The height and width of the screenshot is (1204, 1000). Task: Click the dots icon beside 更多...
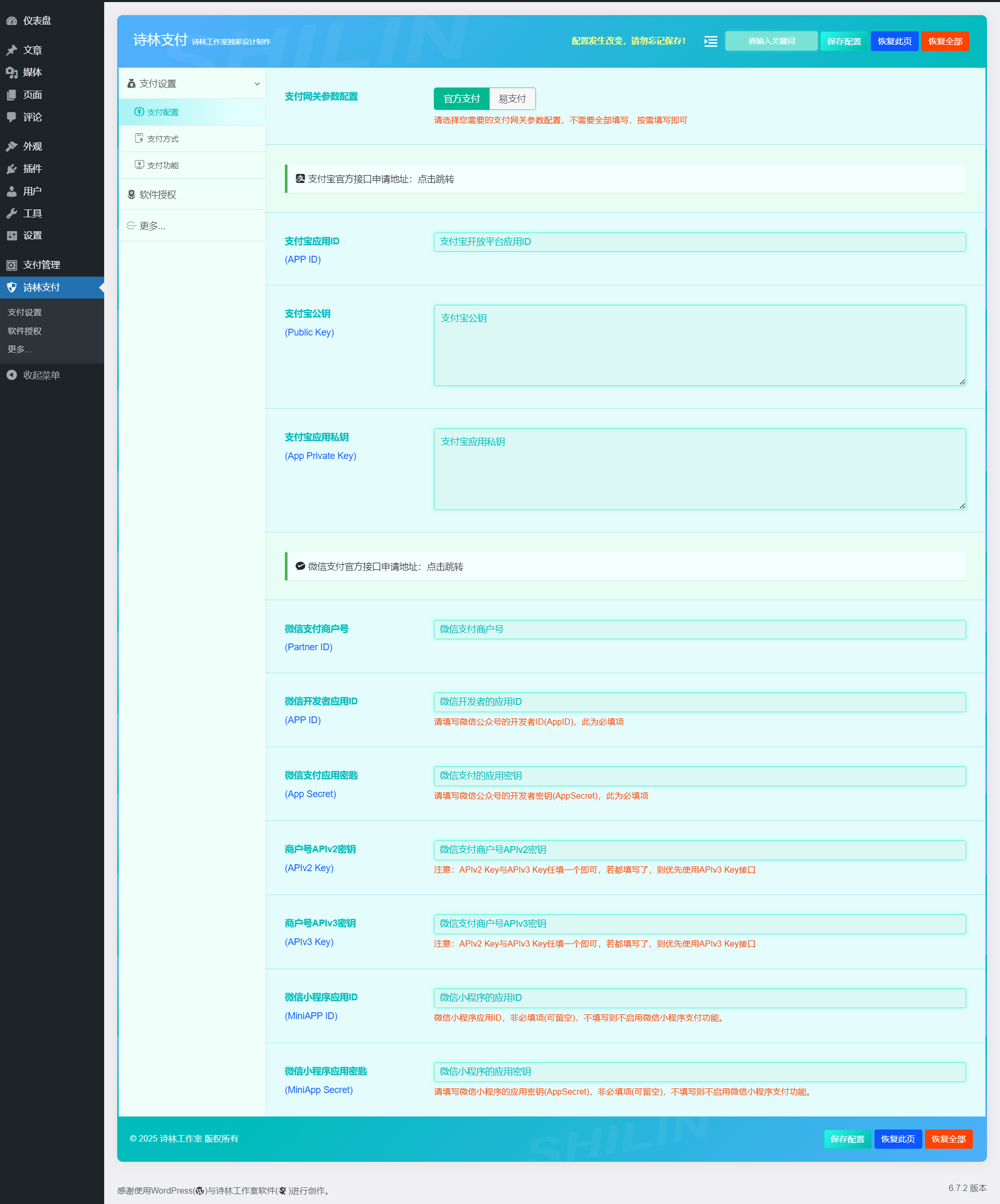pos(131,225)
